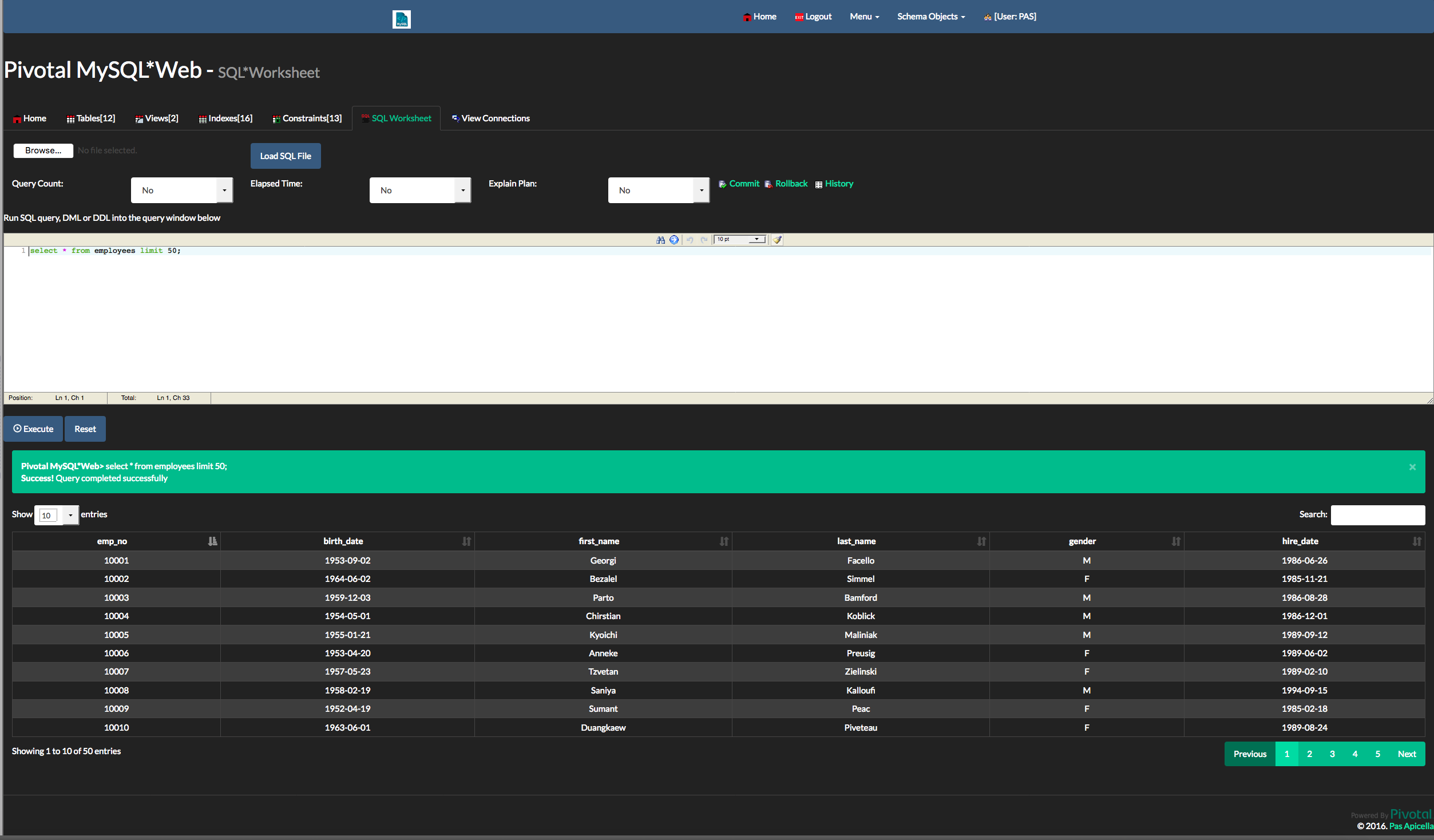The image size is (1434, 840).
Task: Sort table by first_name column icon
Action: [724, 541]
